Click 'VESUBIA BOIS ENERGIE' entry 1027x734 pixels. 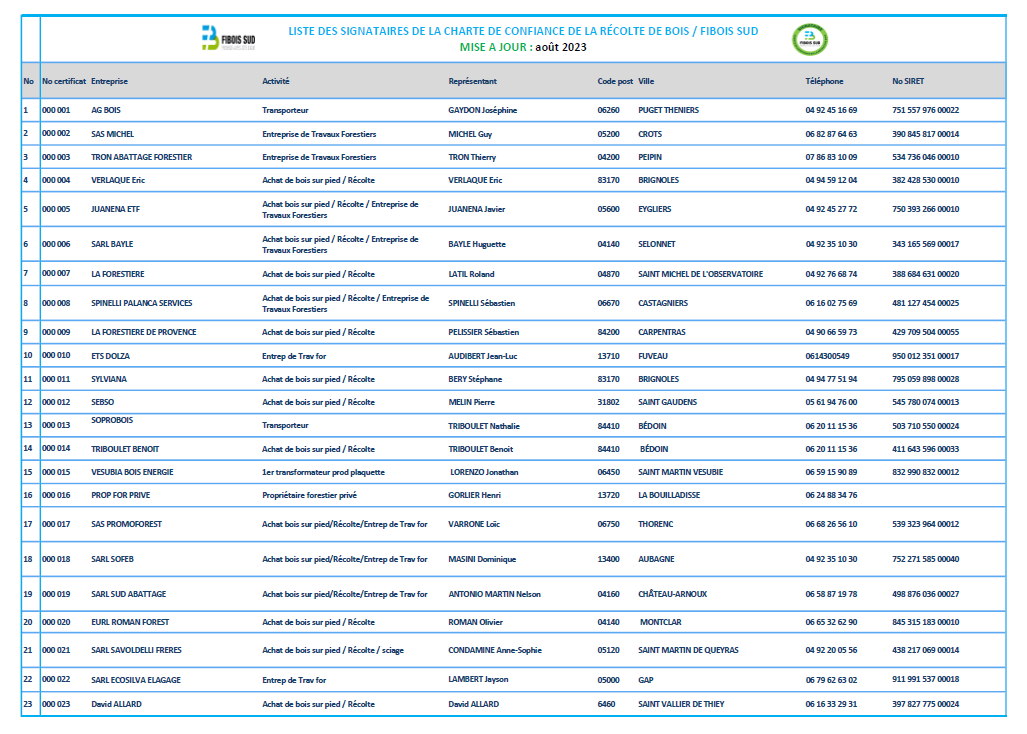(132, 472)
